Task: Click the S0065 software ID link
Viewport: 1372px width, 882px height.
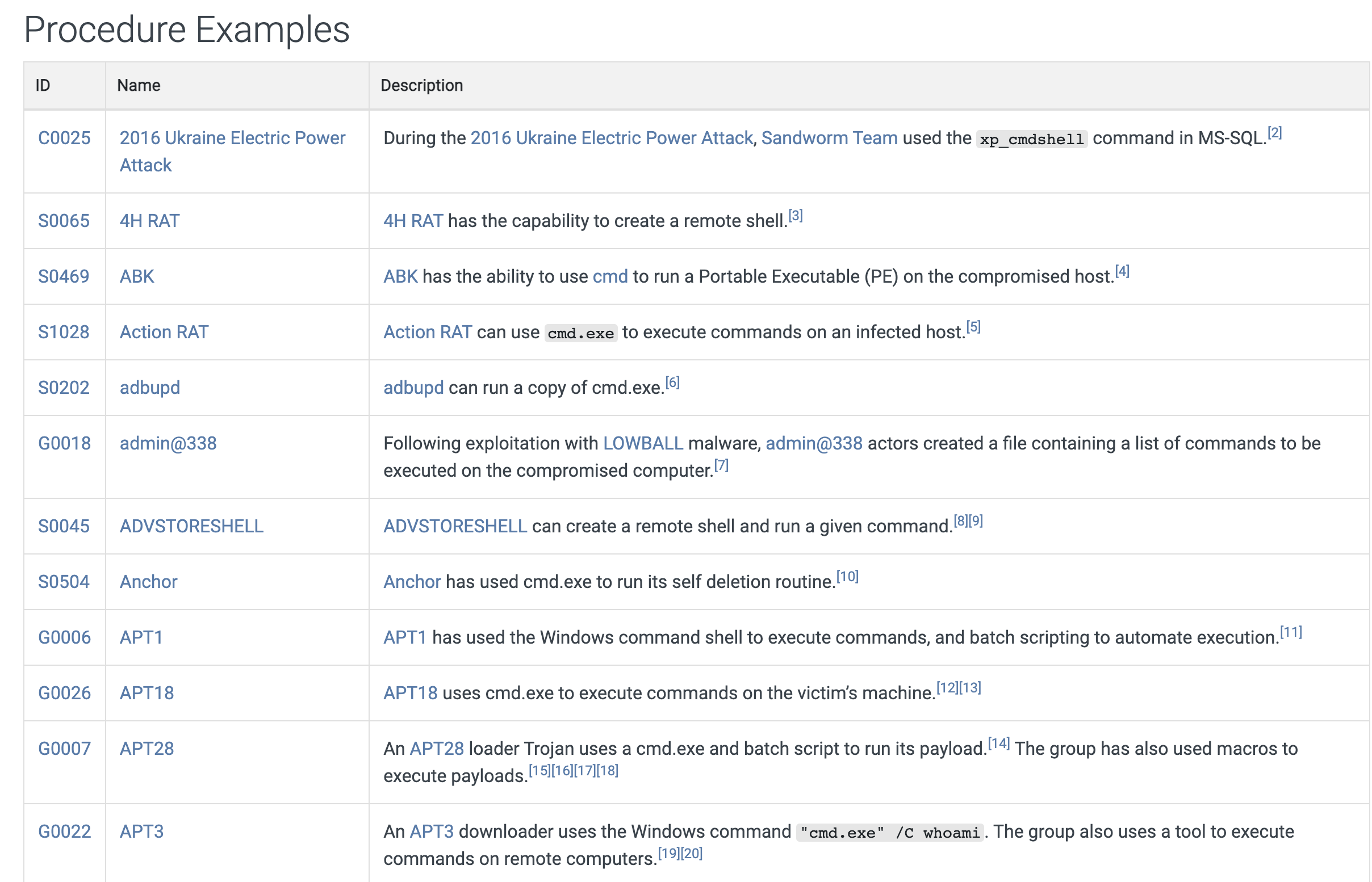Action: 64,220
